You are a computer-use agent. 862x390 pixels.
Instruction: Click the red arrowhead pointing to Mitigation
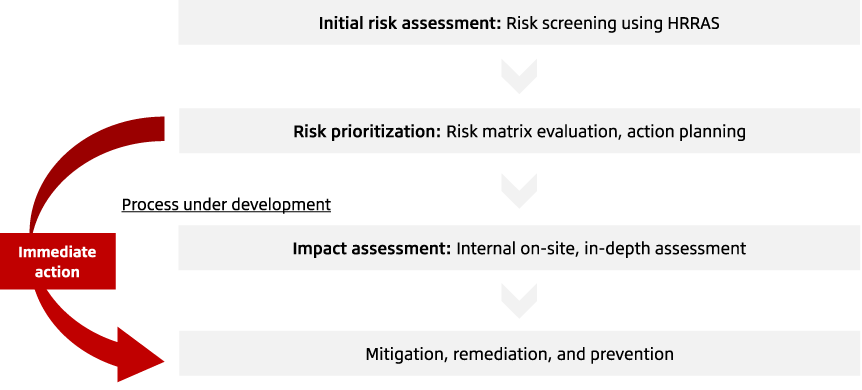pos(141,354)
